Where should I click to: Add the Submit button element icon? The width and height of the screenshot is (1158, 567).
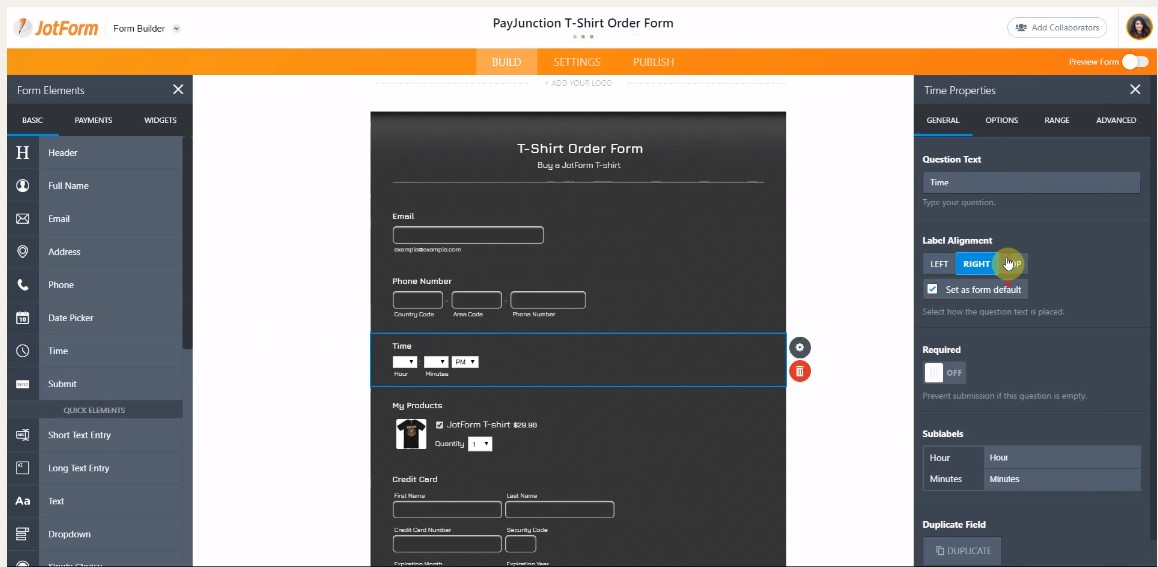23,384
